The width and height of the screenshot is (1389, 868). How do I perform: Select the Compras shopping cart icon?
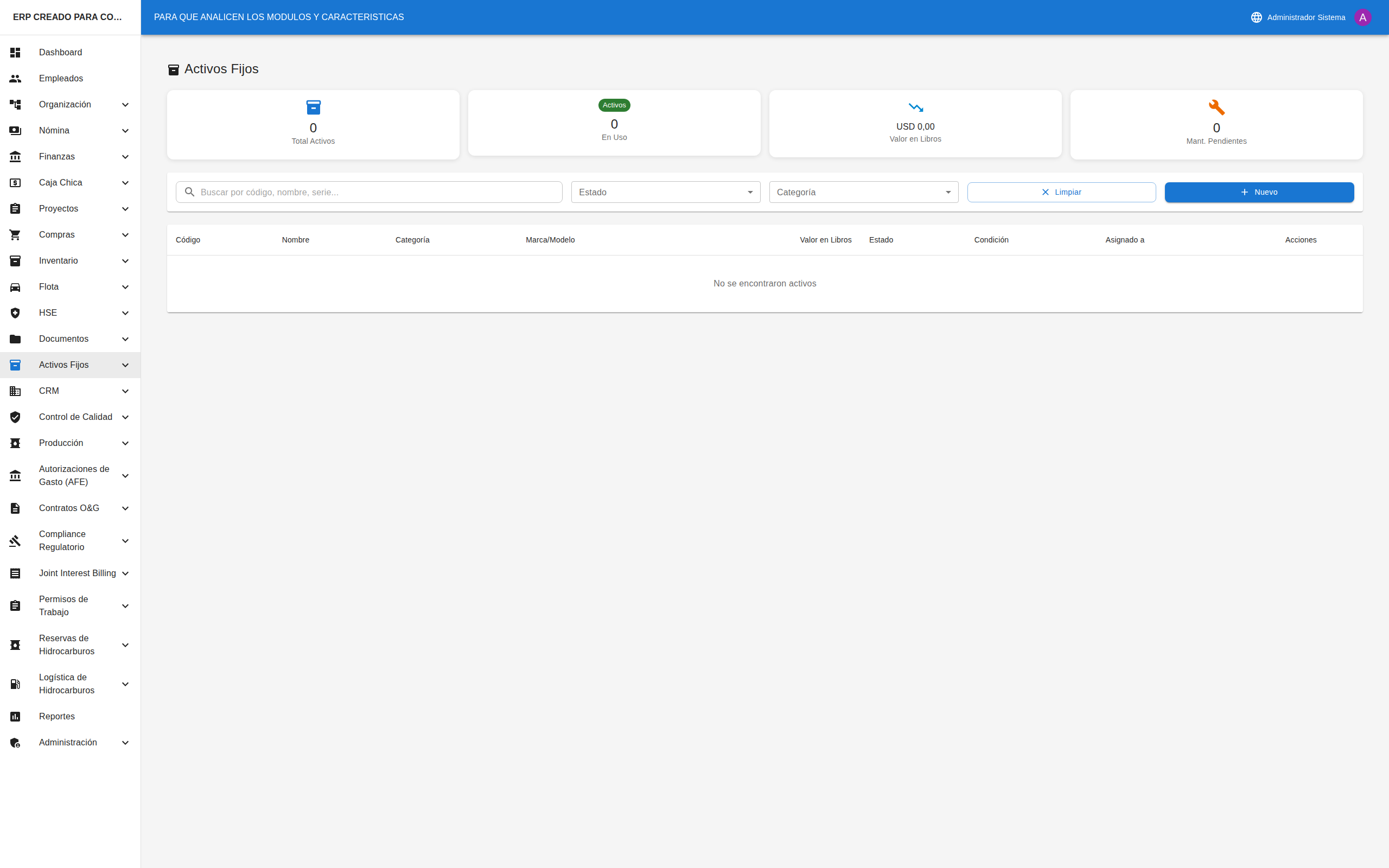pyautogui.click(x=15, y=234)
